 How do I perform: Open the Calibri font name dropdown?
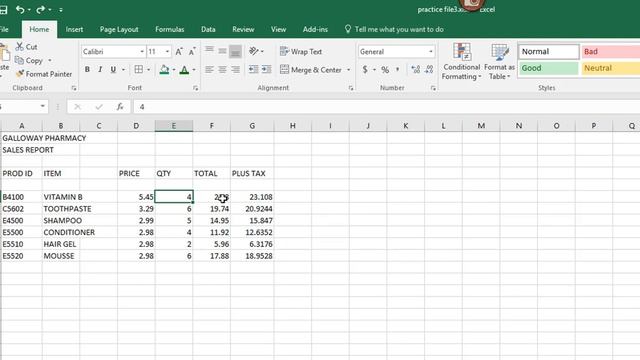pyautogui.click(x=142, y=52)
